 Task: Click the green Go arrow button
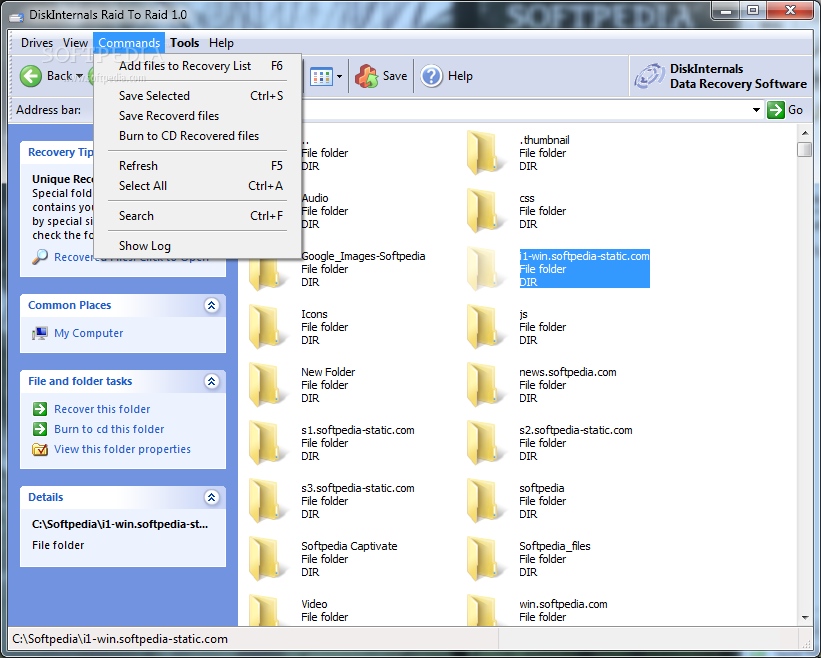775,110
